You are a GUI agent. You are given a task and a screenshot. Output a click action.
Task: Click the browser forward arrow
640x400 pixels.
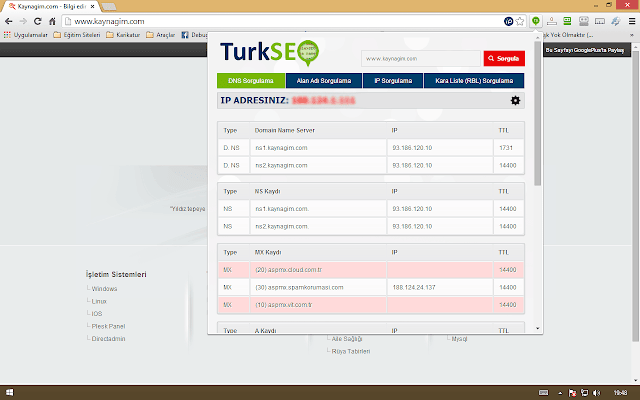click(x=23, y=21)
